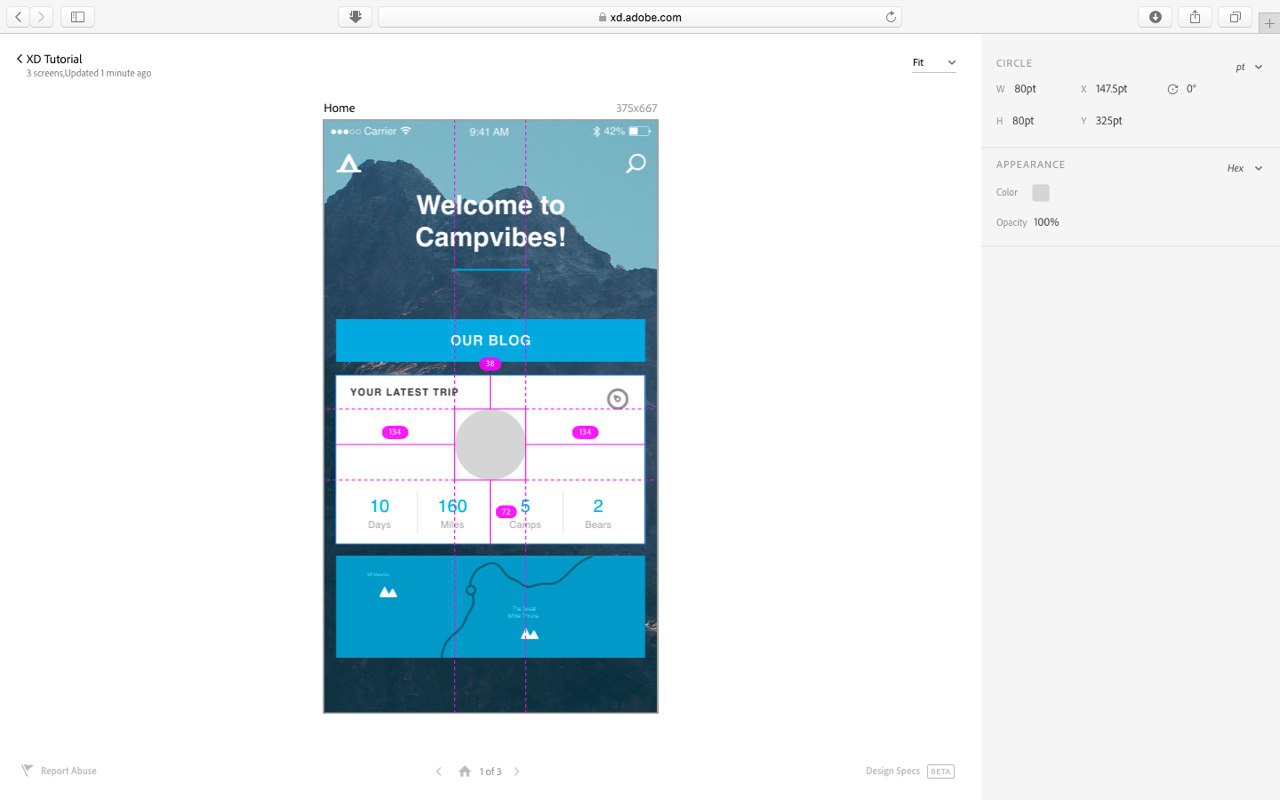Click the OUR BLOG button
Image resolution: width=1280 pixels, height=800 pixels.
click(490, 340)
